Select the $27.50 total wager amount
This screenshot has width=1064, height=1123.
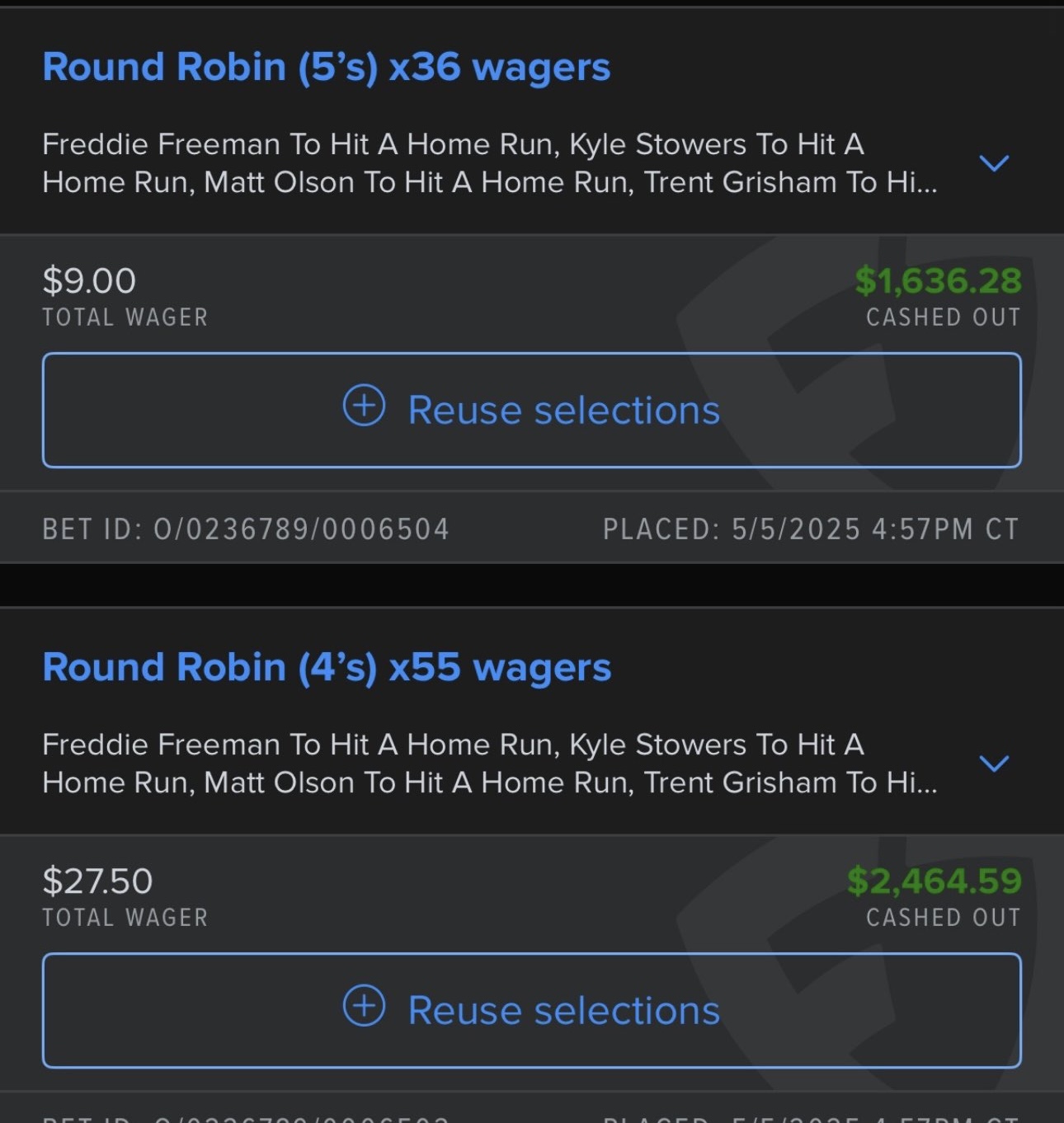point(97,881)
